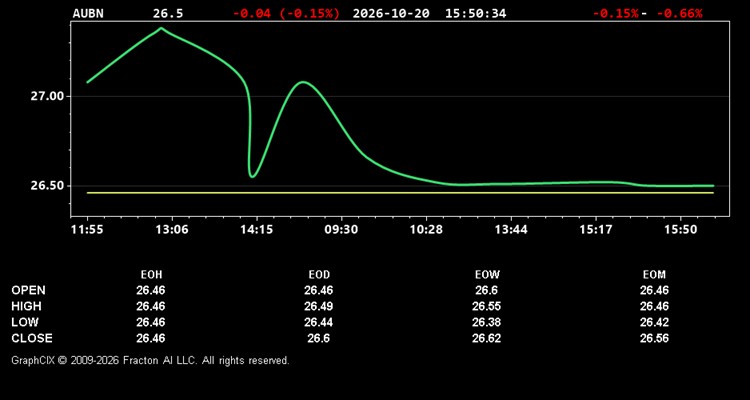Screen dimensions: 750x400
Task: Click the EOH CLOSE cell 26.46
Action: 151,338
